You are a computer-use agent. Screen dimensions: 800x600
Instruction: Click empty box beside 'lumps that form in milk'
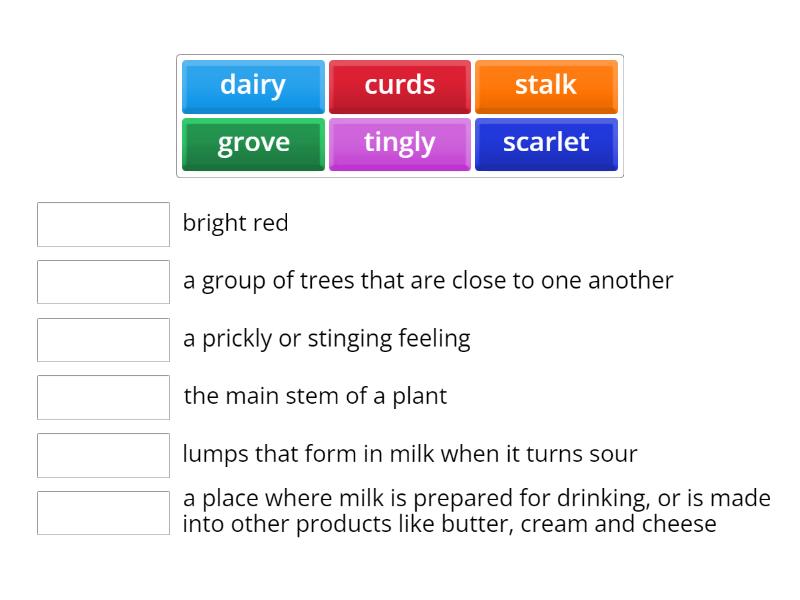[x=103, y=455]
